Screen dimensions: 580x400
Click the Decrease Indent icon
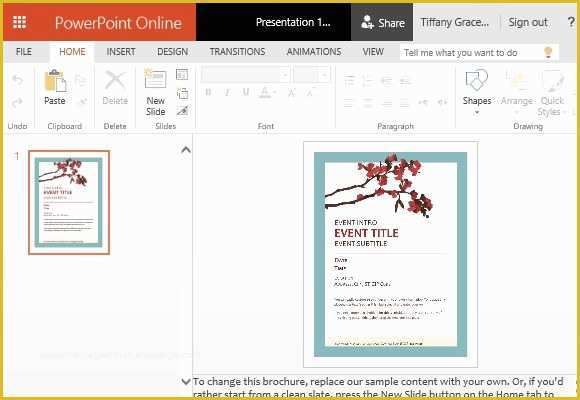pyautogui.click(x=387, y=81)
